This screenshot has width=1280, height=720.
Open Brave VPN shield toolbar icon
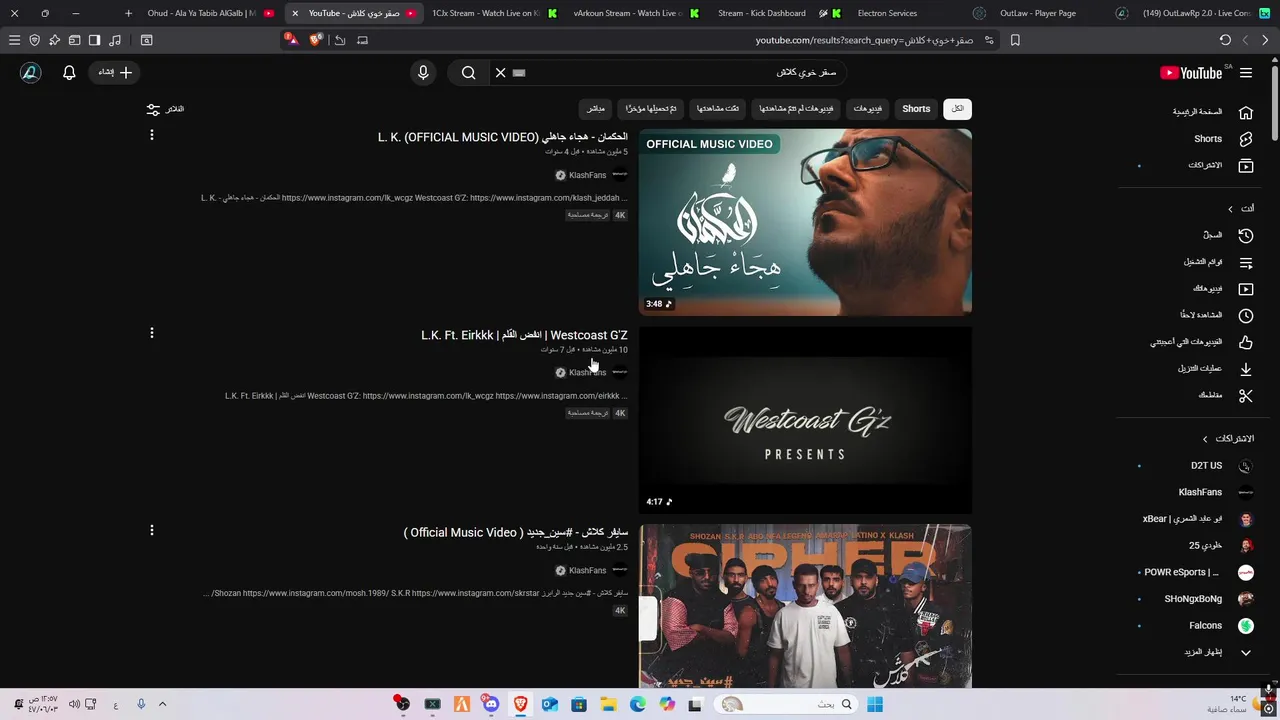point(35,40)
